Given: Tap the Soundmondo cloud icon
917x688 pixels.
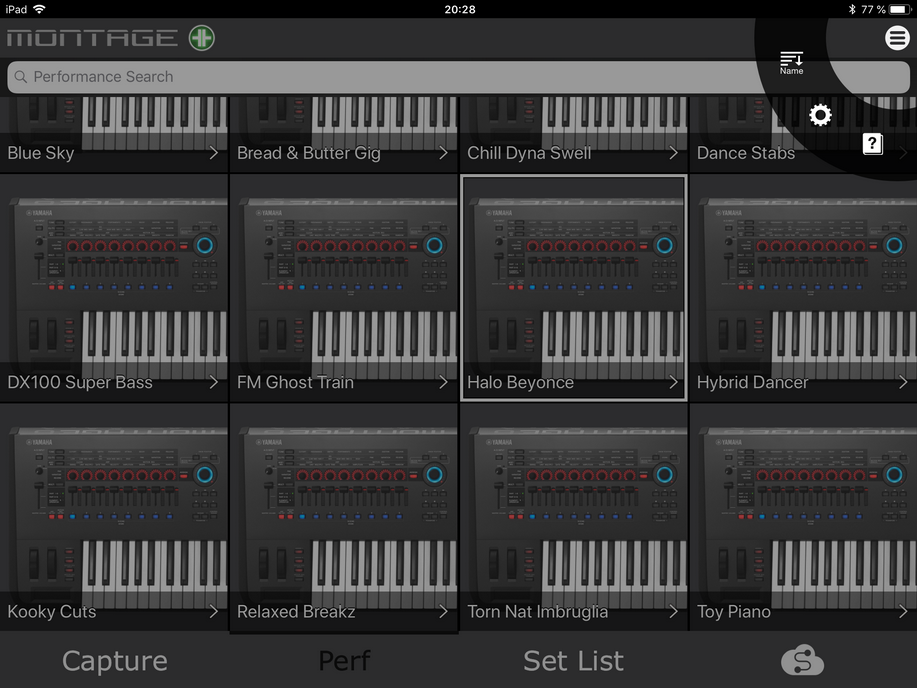Looking at the screenshot, I should 802,660.
